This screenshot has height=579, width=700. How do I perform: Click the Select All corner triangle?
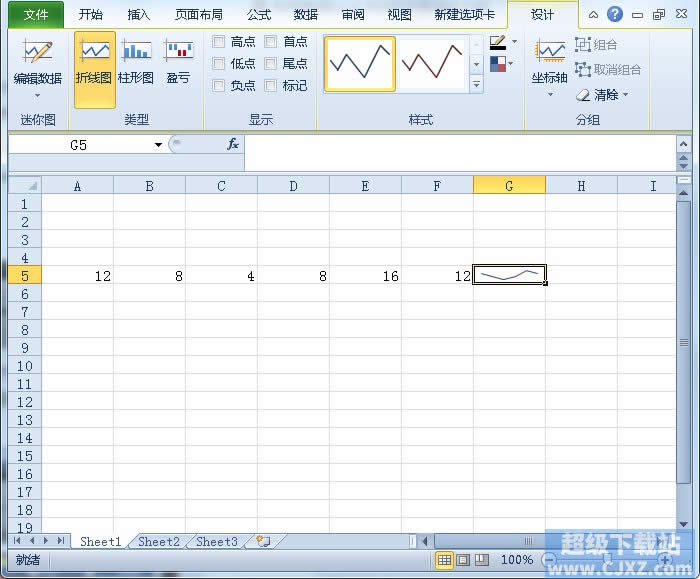(25, 185)
